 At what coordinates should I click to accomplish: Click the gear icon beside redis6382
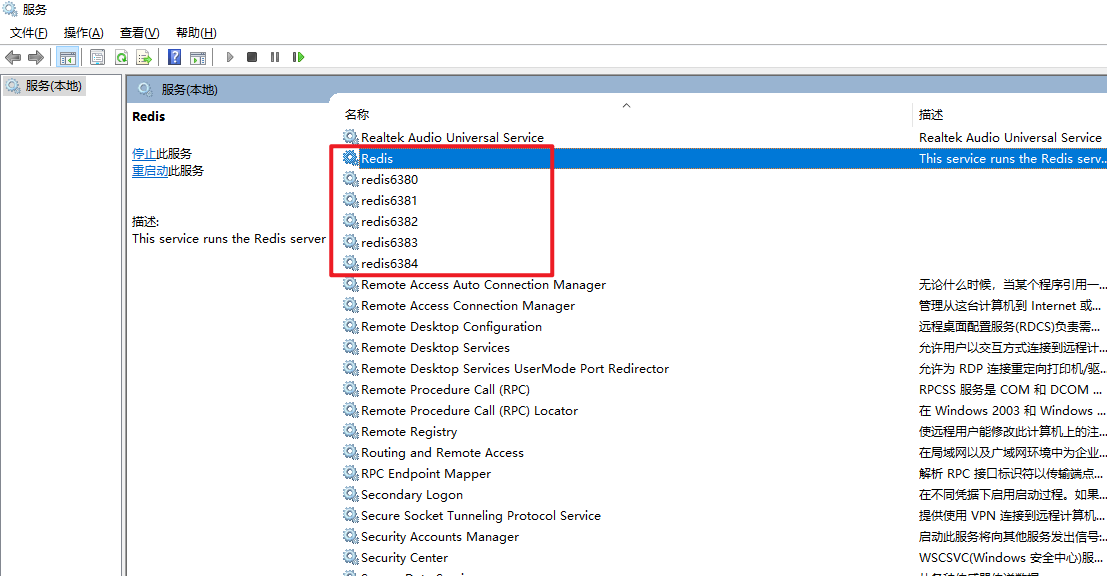(351, 221)
